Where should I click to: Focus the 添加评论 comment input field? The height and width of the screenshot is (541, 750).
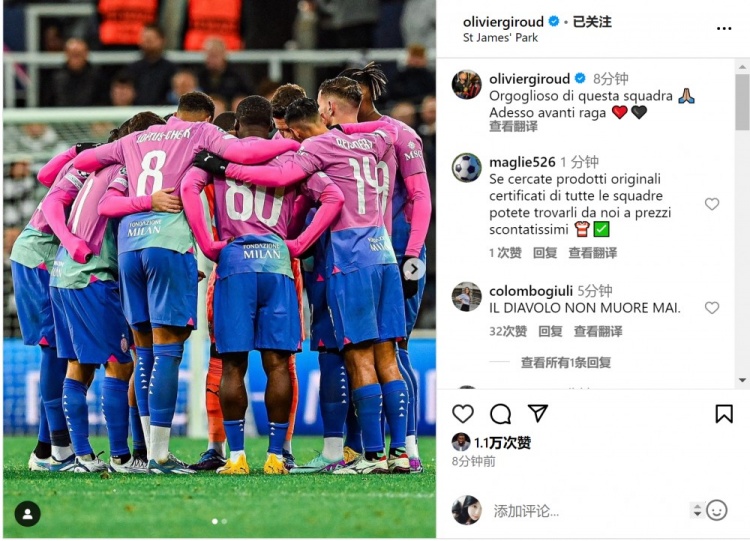coord(588,511)
